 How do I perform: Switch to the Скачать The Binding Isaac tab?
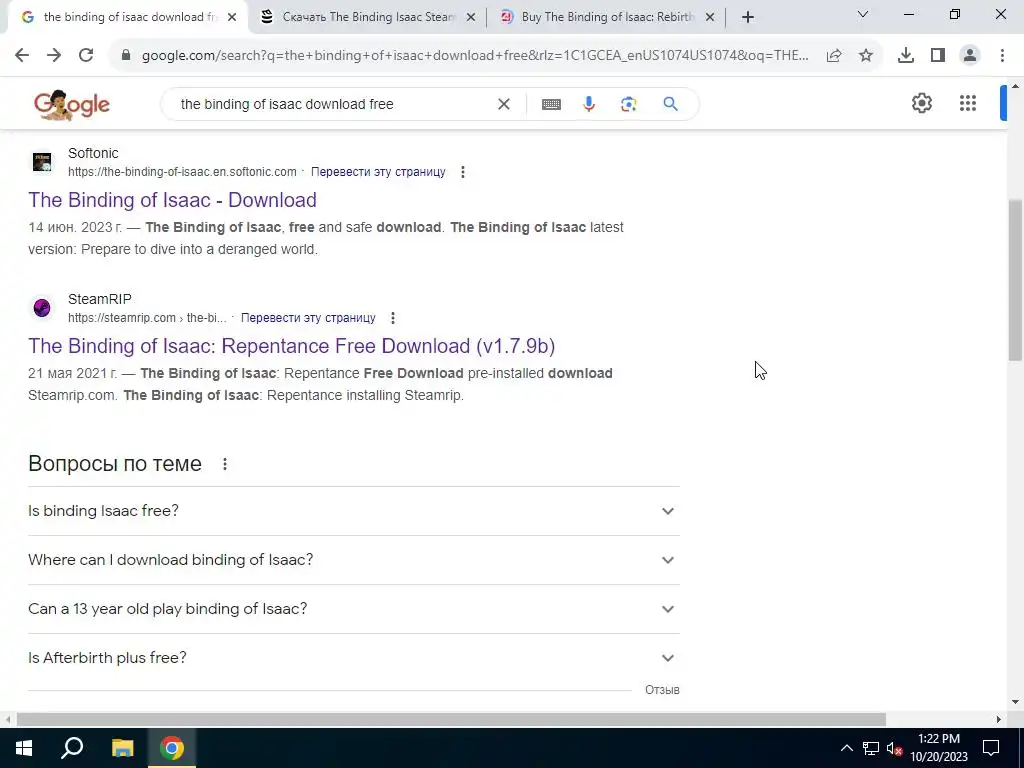coord(368,17)
